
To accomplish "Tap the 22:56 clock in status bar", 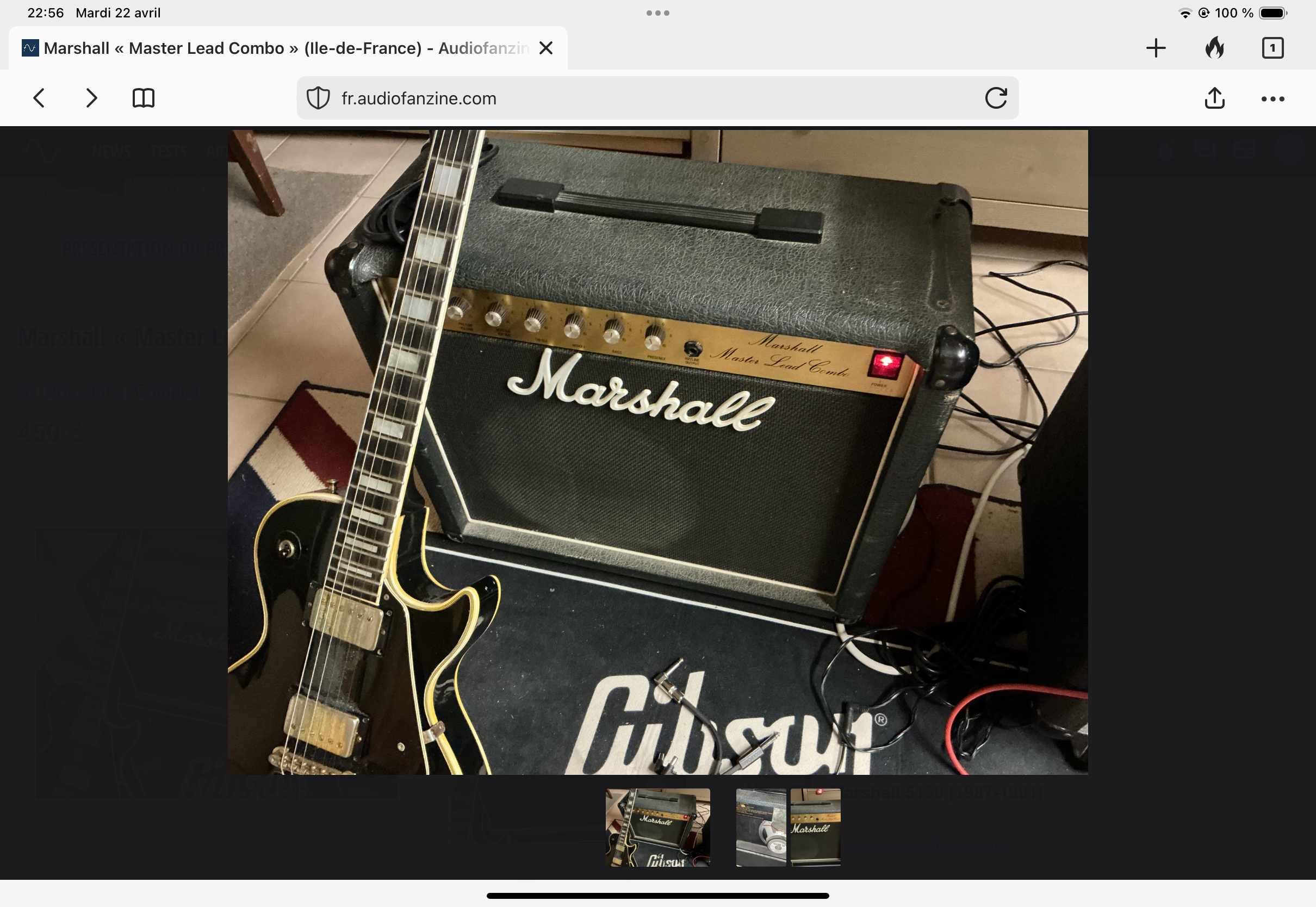I will coord(46,13).
